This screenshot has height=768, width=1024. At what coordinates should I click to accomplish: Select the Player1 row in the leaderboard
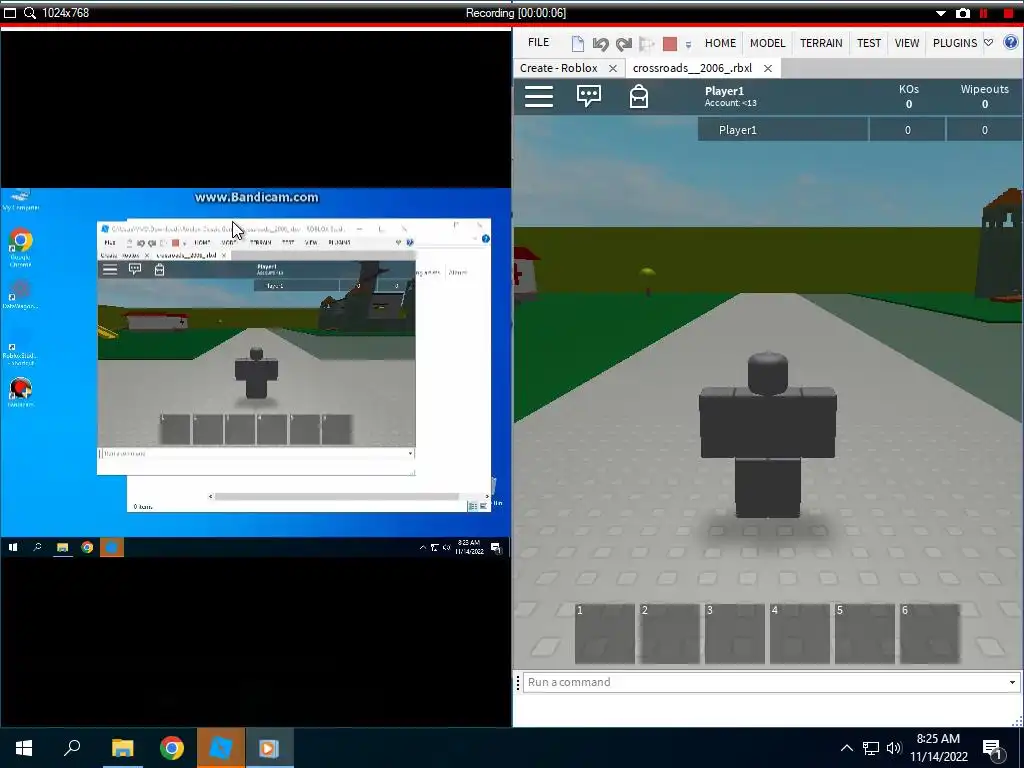(x=861, y=129)
